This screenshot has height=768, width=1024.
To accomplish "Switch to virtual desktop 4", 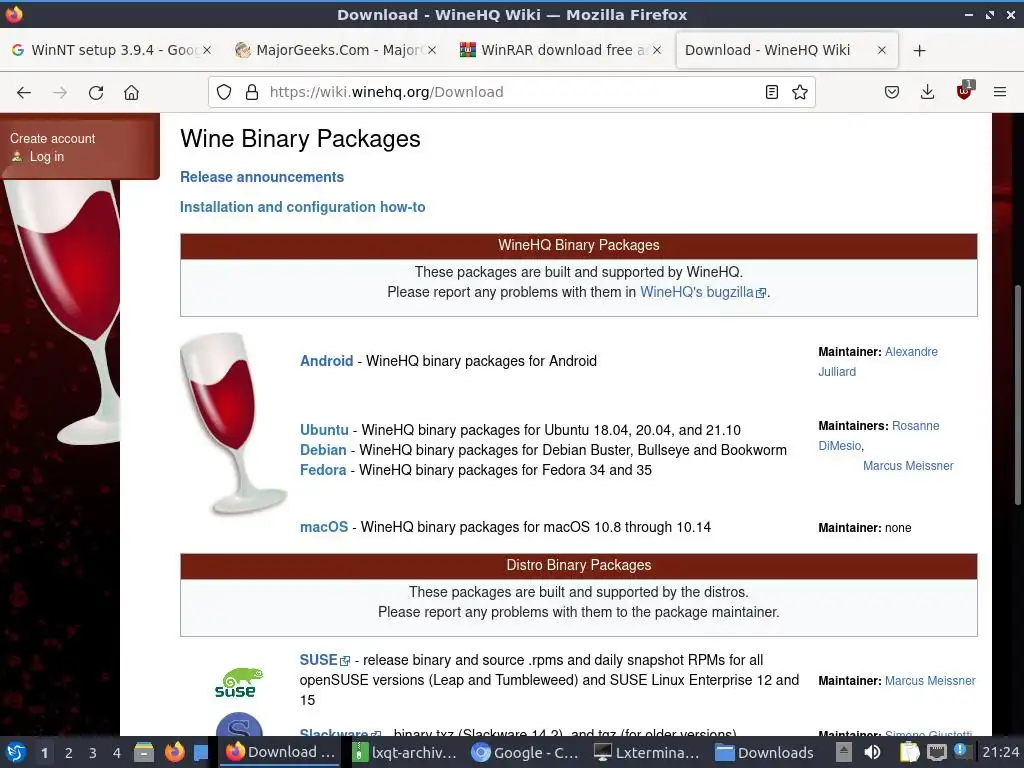I will coord(117,753).
